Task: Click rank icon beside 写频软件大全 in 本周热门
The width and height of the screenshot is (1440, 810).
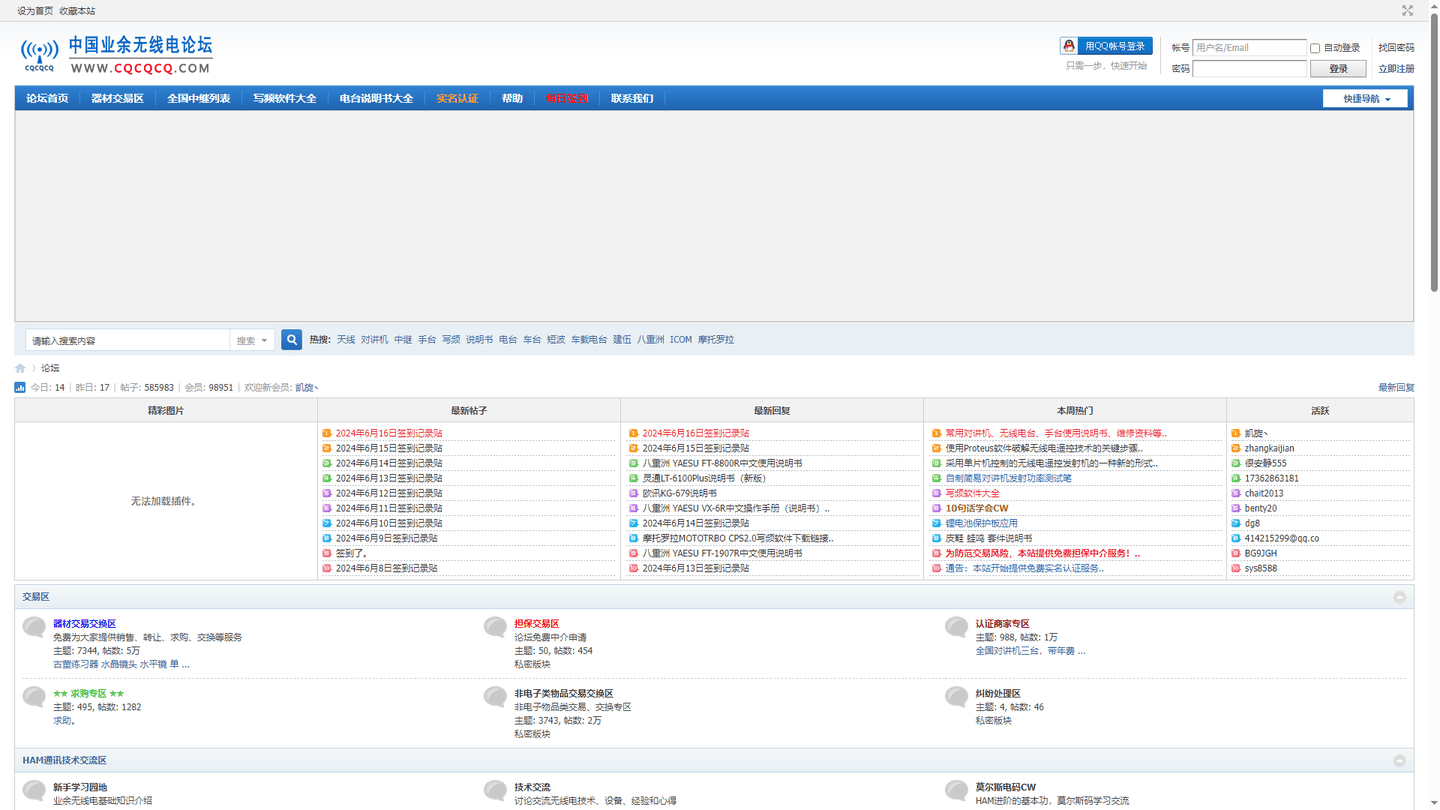Action: click(936, 493)
